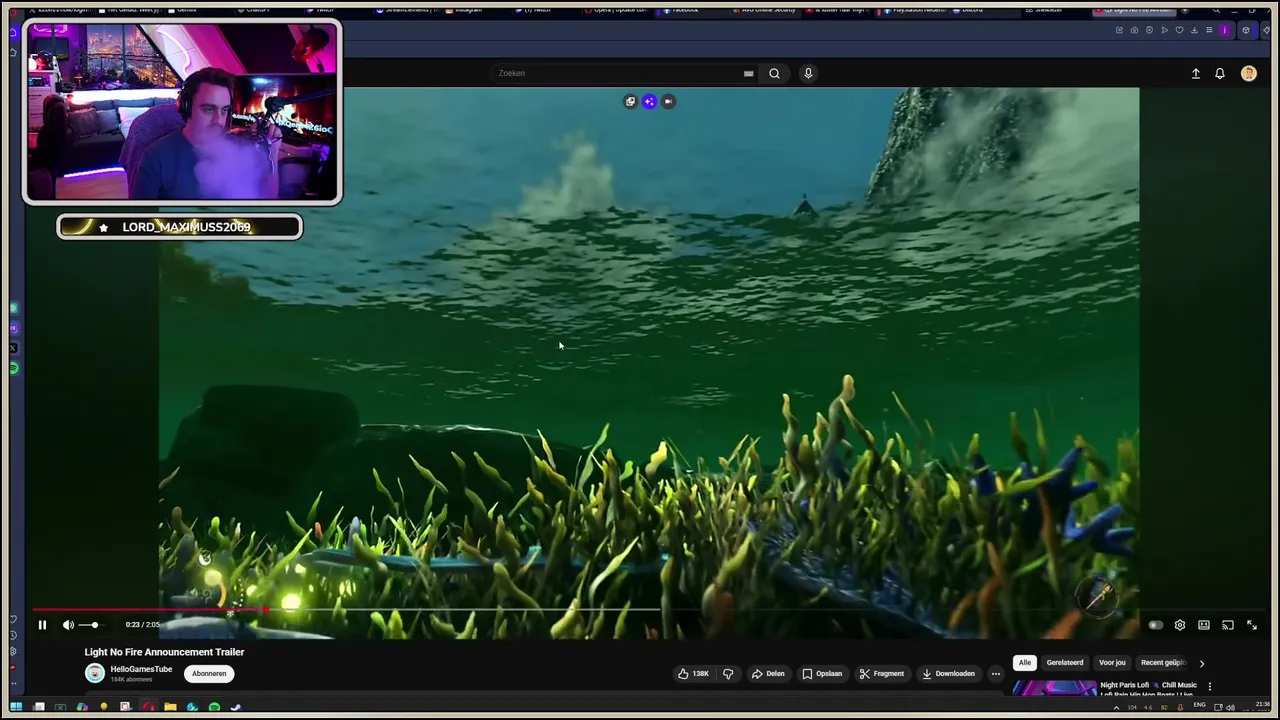Image resolution: width=1280 pixels, height=720 pixels.
Task: Open the Windows Start menu
Action: coord(16,707)
